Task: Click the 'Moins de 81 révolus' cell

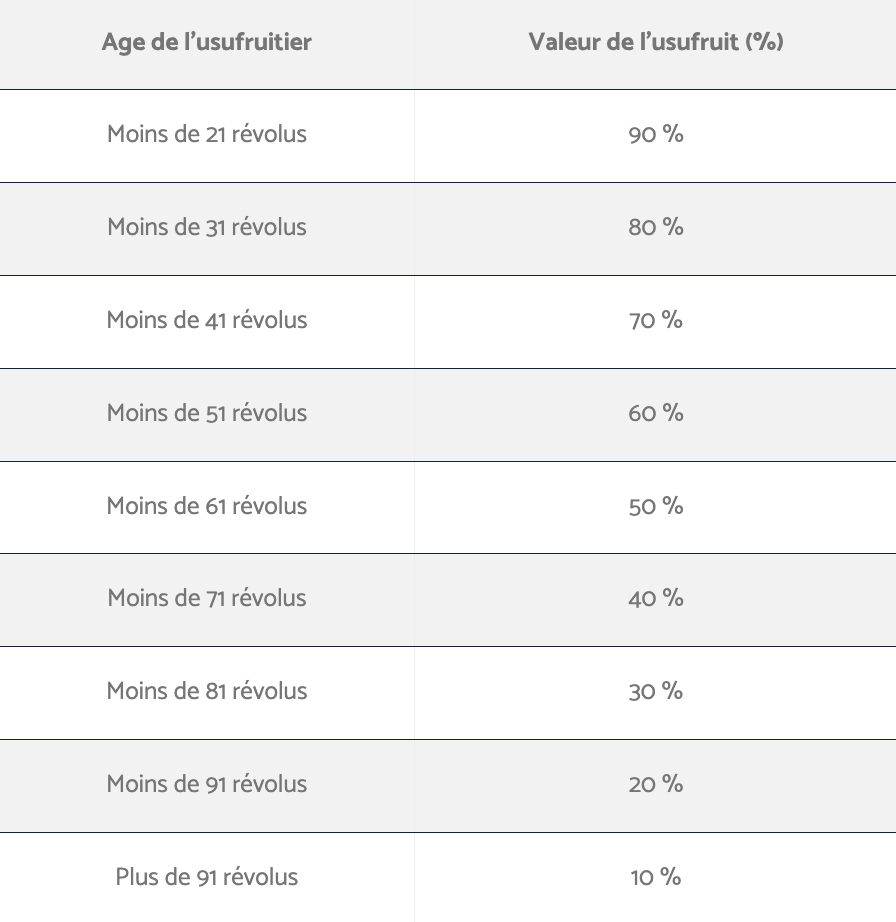Action: point(206,692)
